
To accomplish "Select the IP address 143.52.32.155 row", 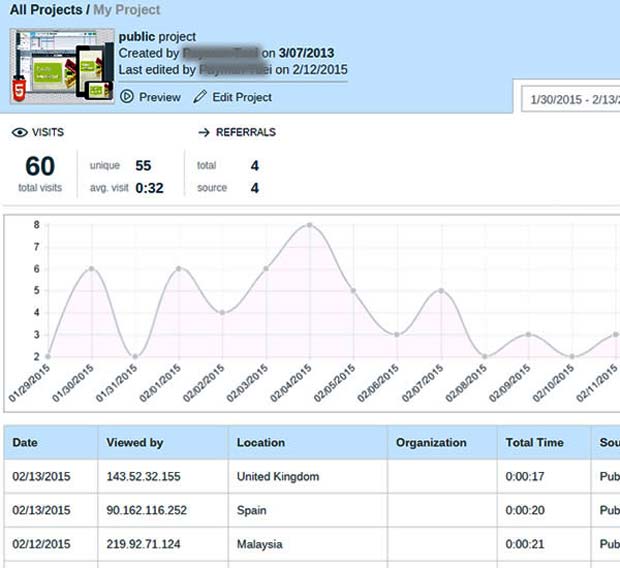I will coord(144,476).
